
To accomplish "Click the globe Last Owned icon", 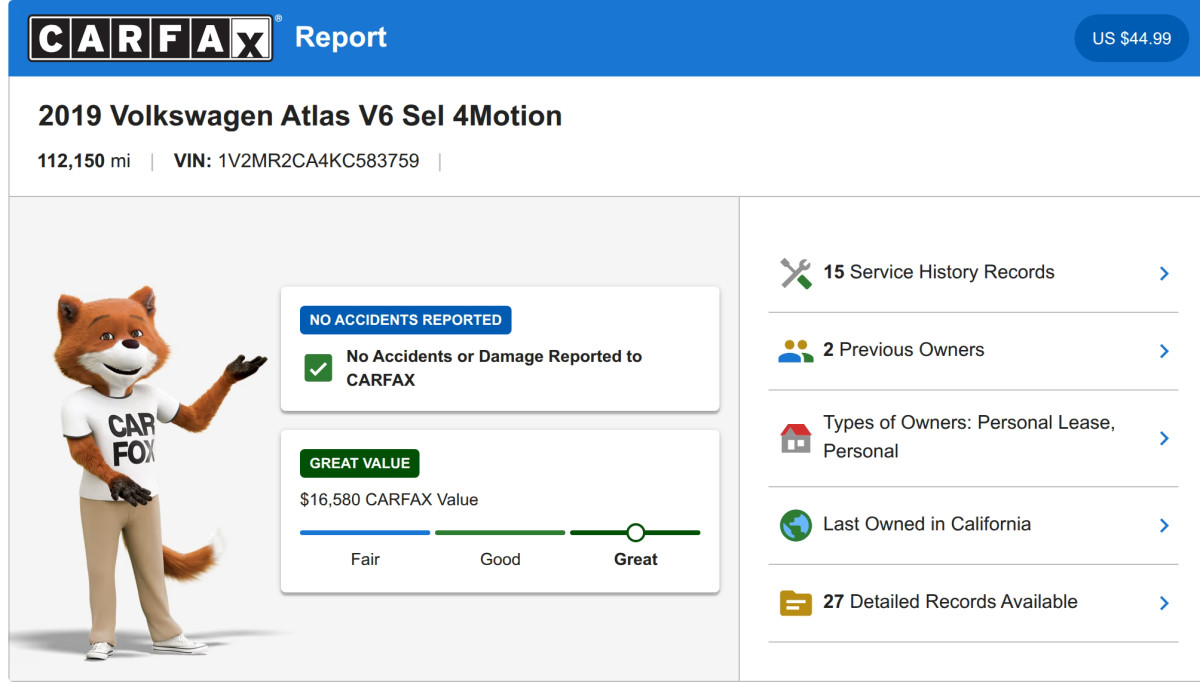I will coord(796,525).
